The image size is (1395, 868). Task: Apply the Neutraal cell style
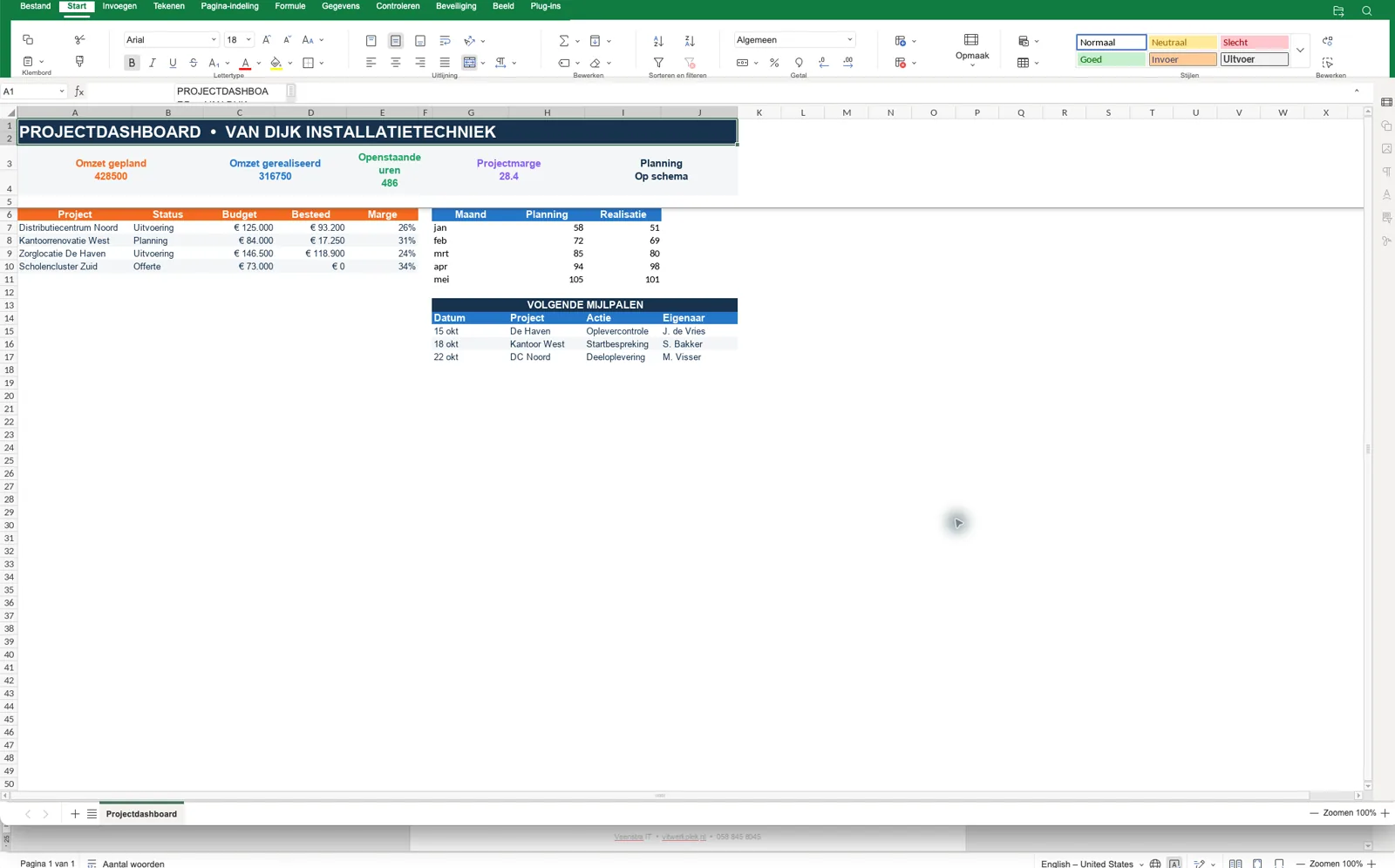point(1182,42)
